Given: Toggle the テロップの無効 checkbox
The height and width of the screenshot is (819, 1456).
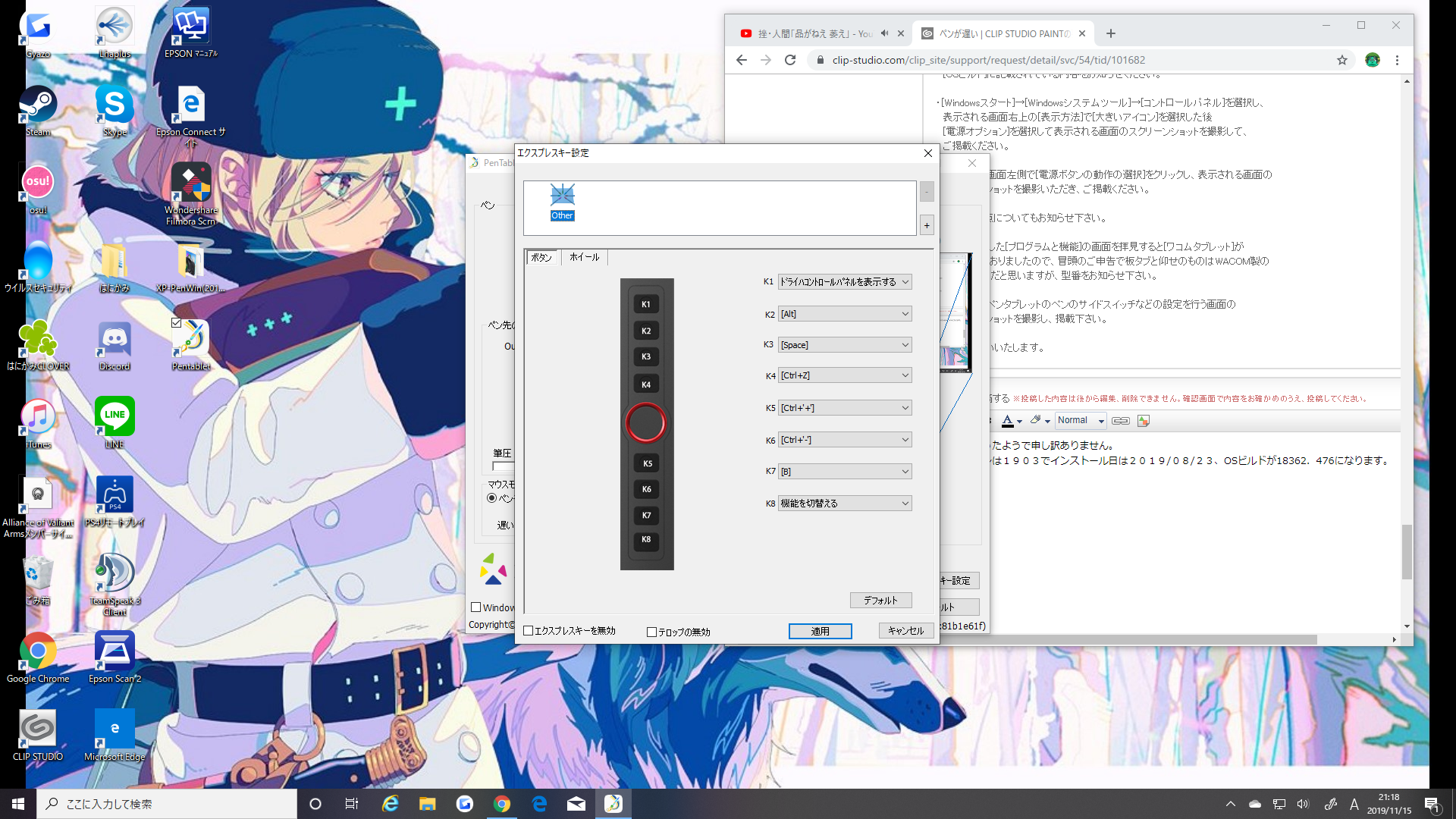Looking at the screenshot, I should click(651, 632).
